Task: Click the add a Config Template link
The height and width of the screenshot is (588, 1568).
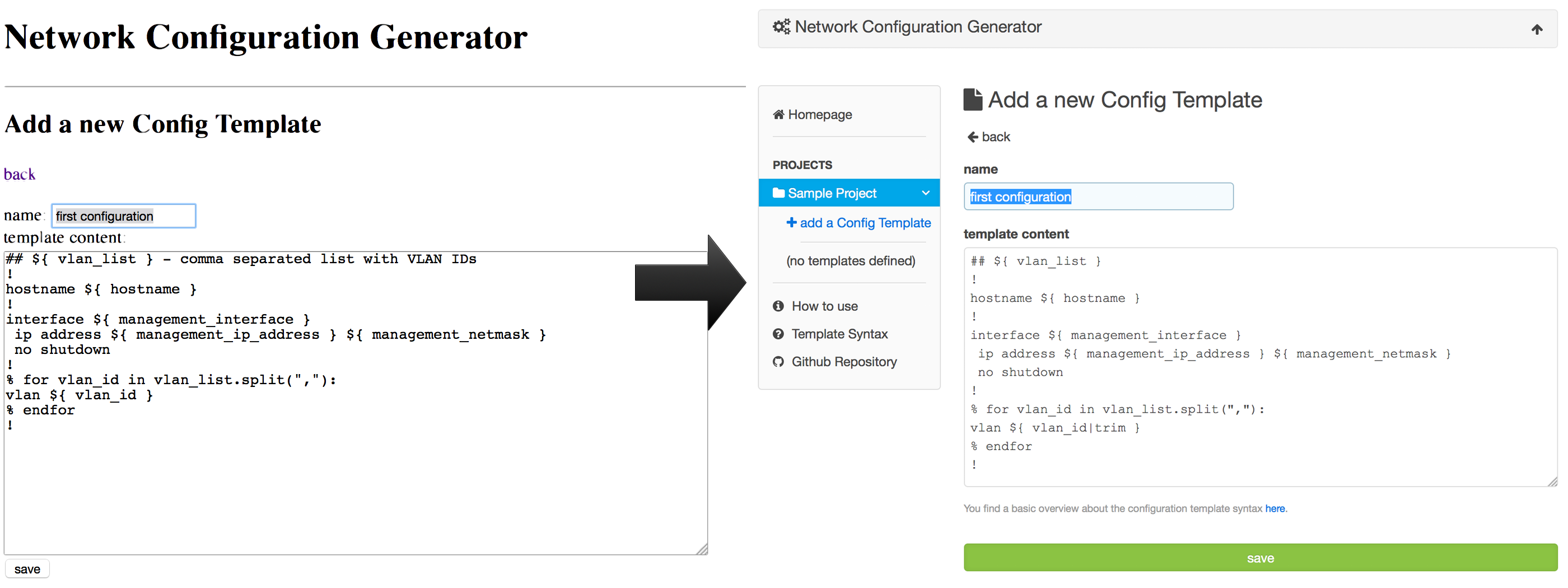Action: tap(858, 223)
